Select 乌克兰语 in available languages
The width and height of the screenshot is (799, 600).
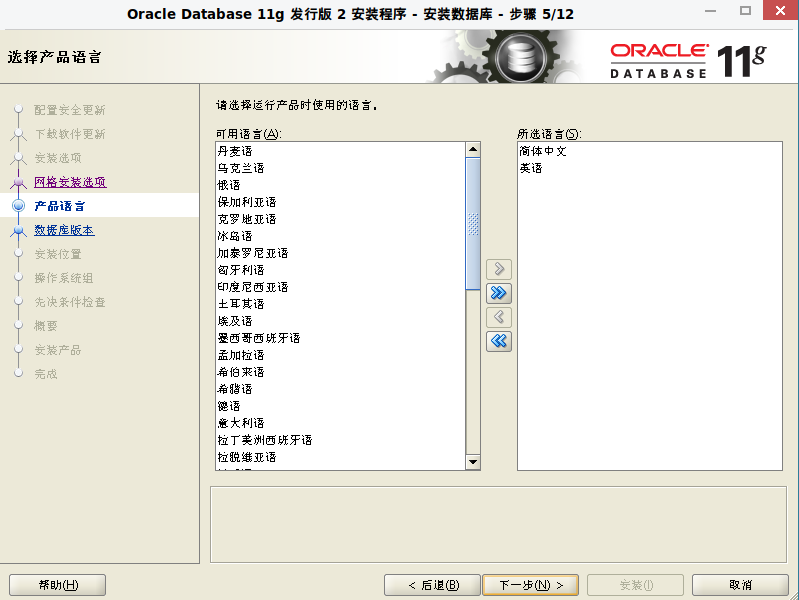pos(340,168)
